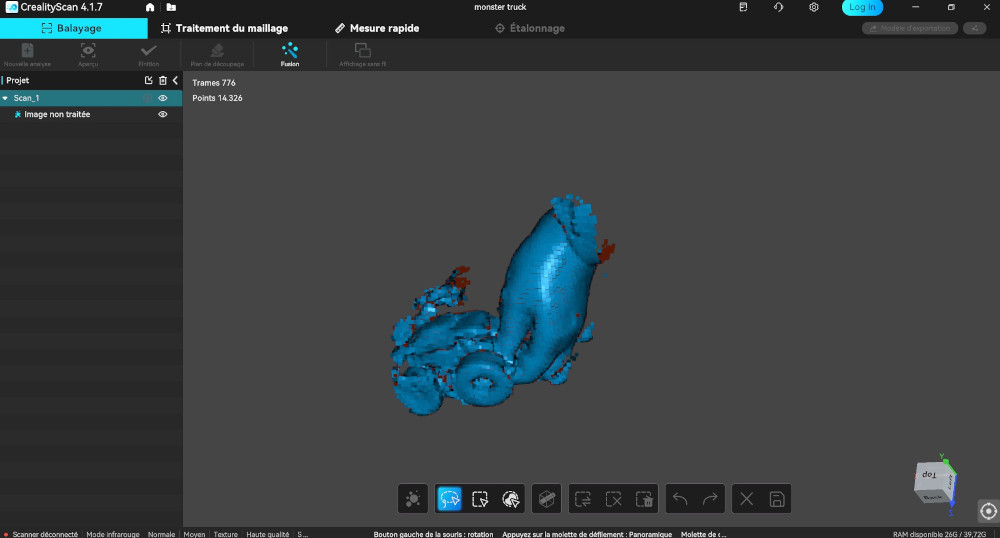The width and height of the screenshot is (1000, 538).
Task: Open the user manual document icon
Action: tap(743, 7)
